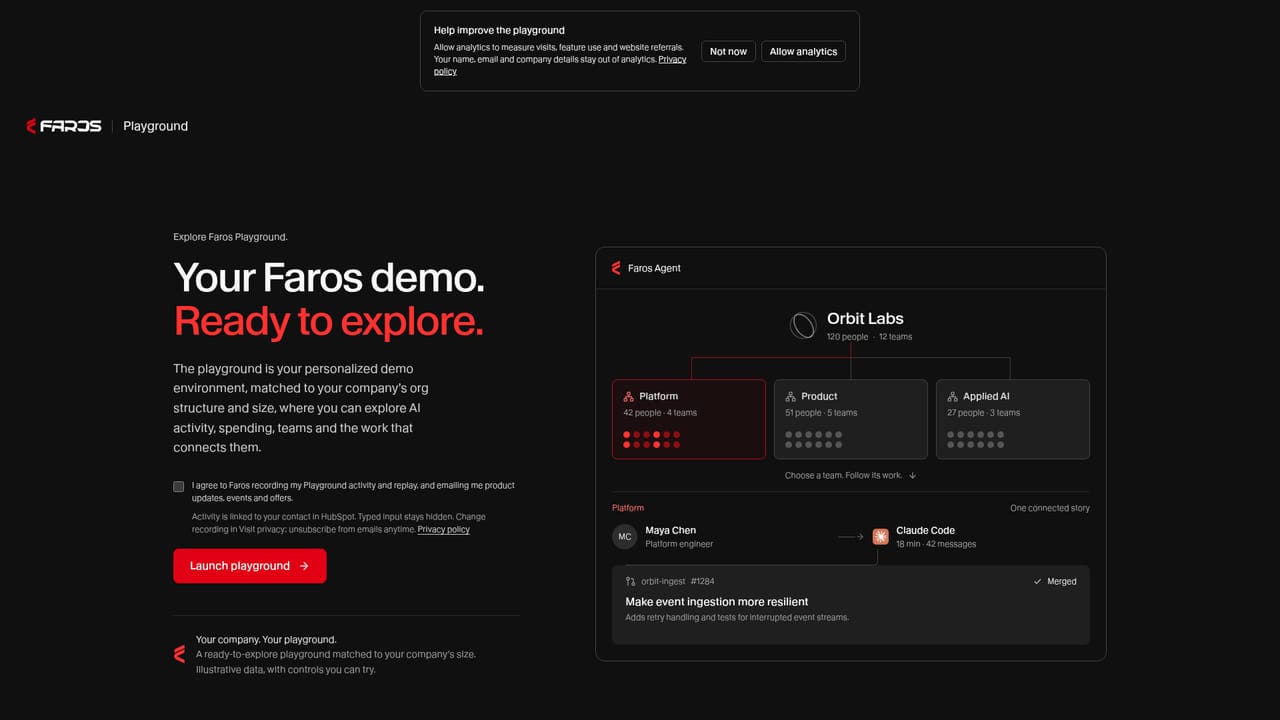Screen dimensions: 1280x720
Task: Click the Faros logo in the header
Action: 63,126
